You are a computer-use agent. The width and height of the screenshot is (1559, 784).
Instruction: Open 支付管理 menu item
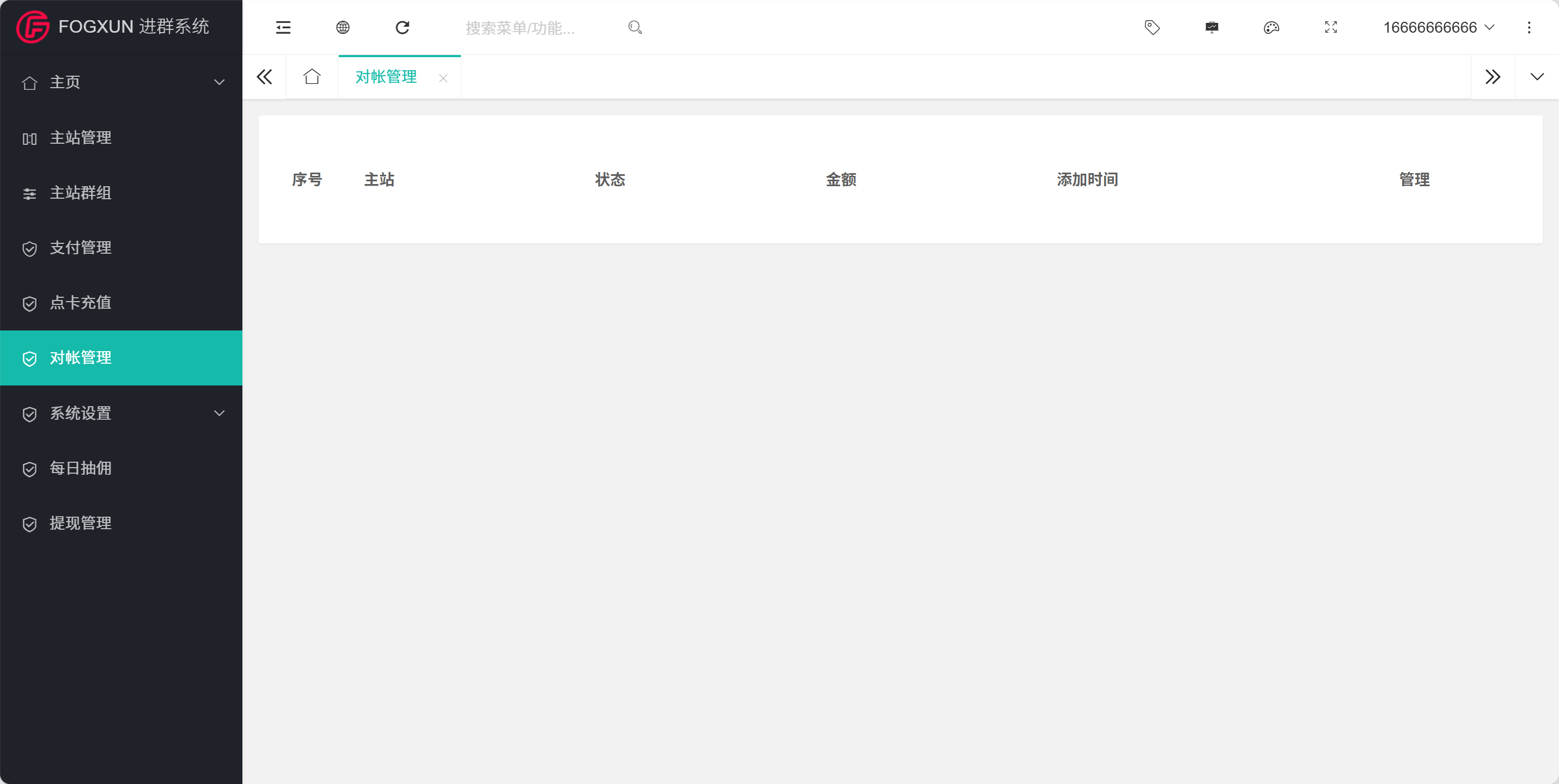[x=121, y=247]
